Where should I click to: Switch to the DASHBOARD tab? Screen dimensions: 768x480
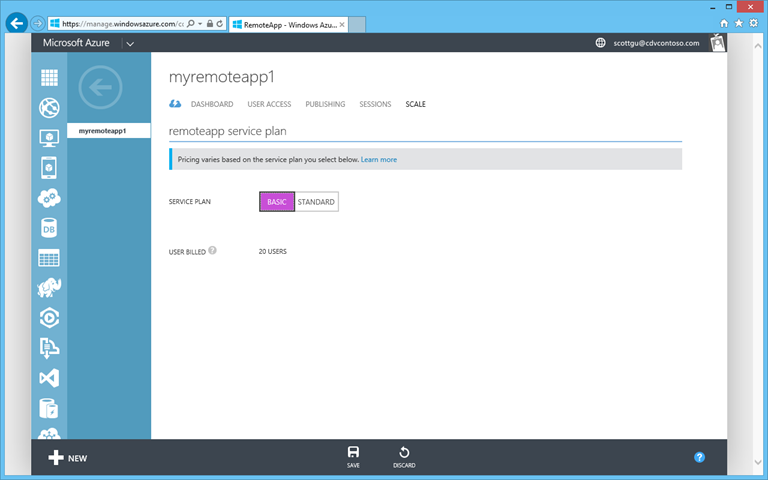[212, 104]
